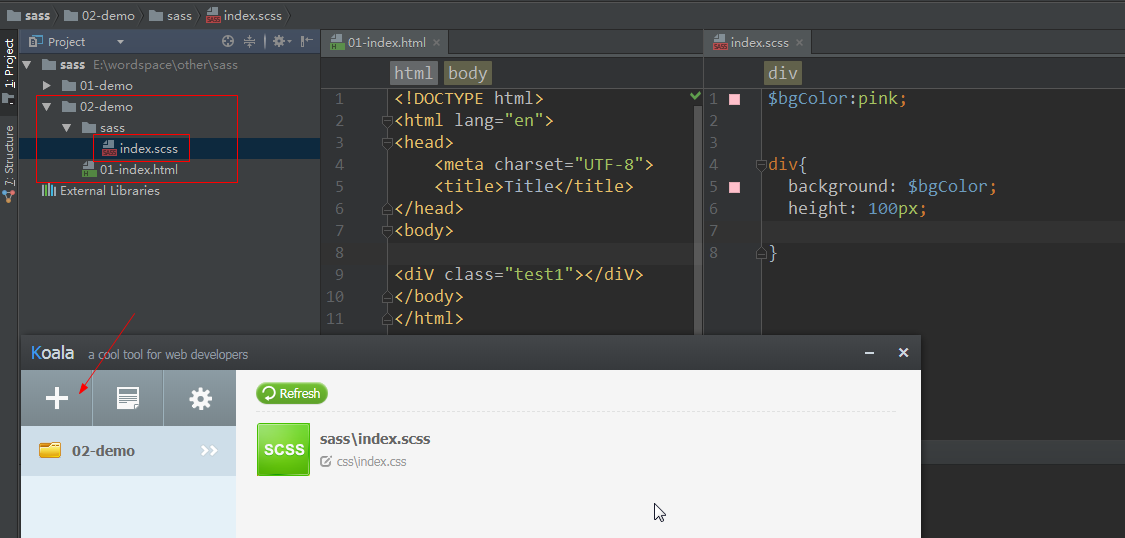
Task: Click the pink color swatch on SCSS line 1
Action: [734, 99]
